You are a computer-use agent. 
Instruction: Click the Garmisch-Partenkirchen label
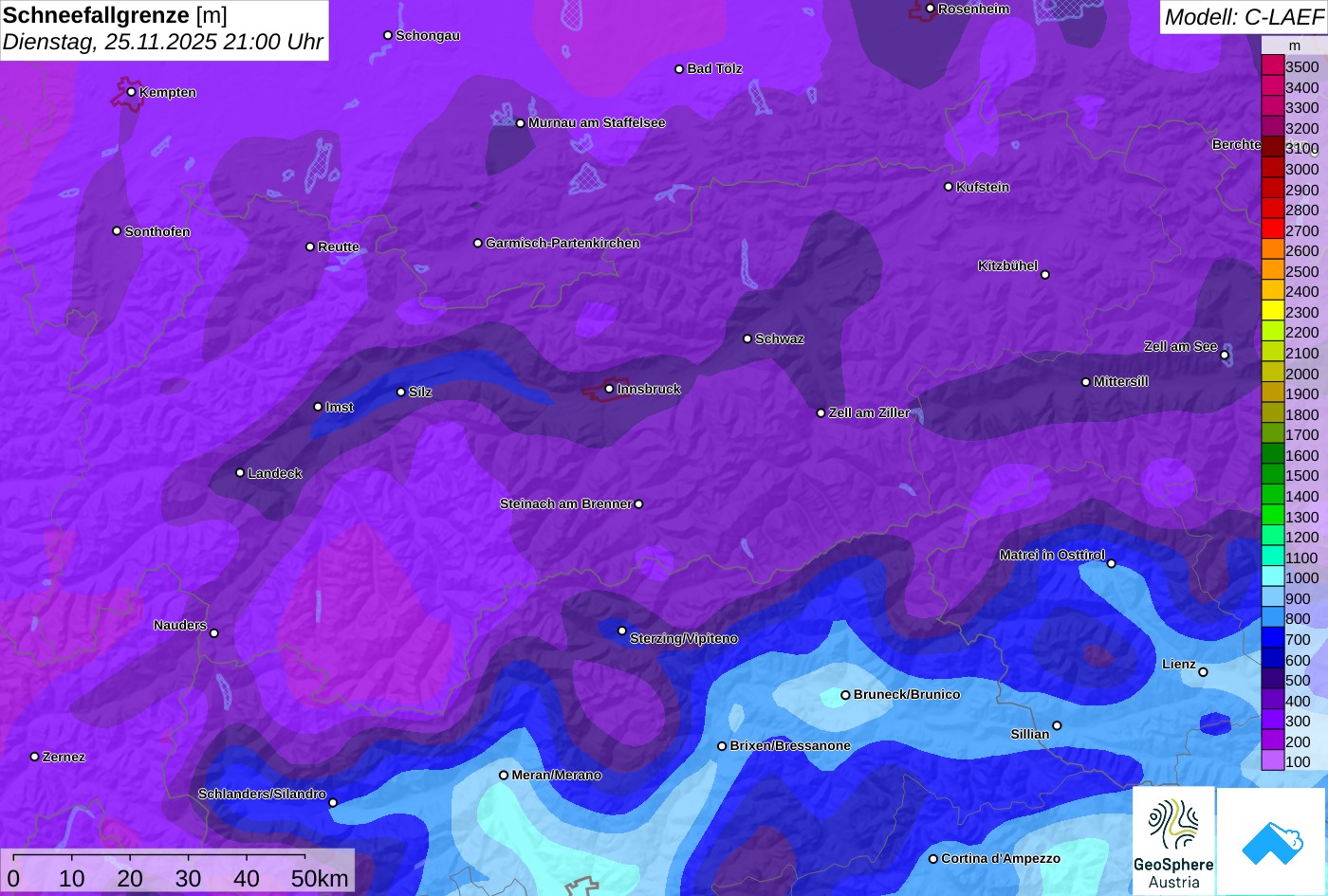[x=563, y=243]
